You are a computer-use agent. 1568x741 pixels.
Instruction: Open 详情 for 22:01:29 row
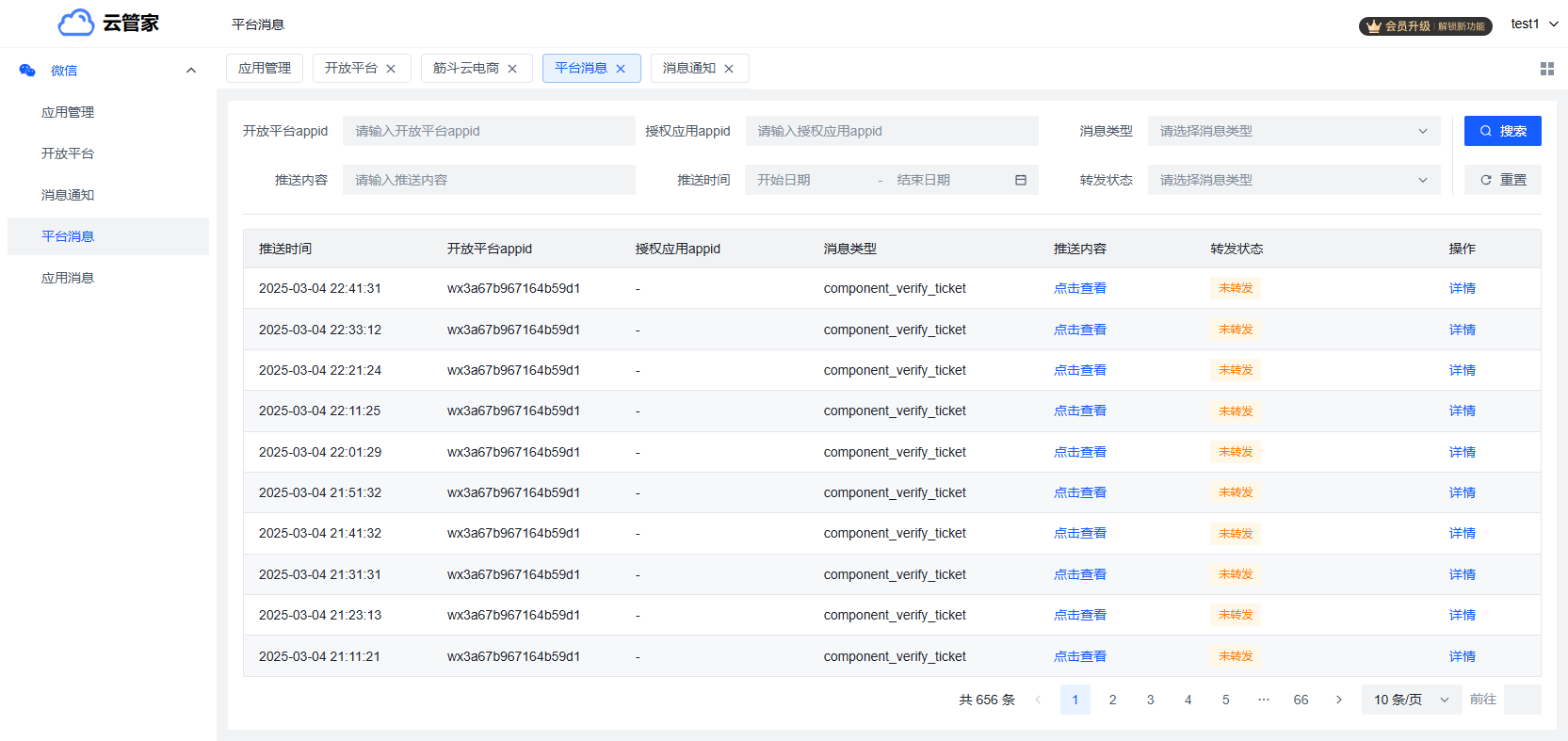pyautogui.click(x=1463, y=452)
